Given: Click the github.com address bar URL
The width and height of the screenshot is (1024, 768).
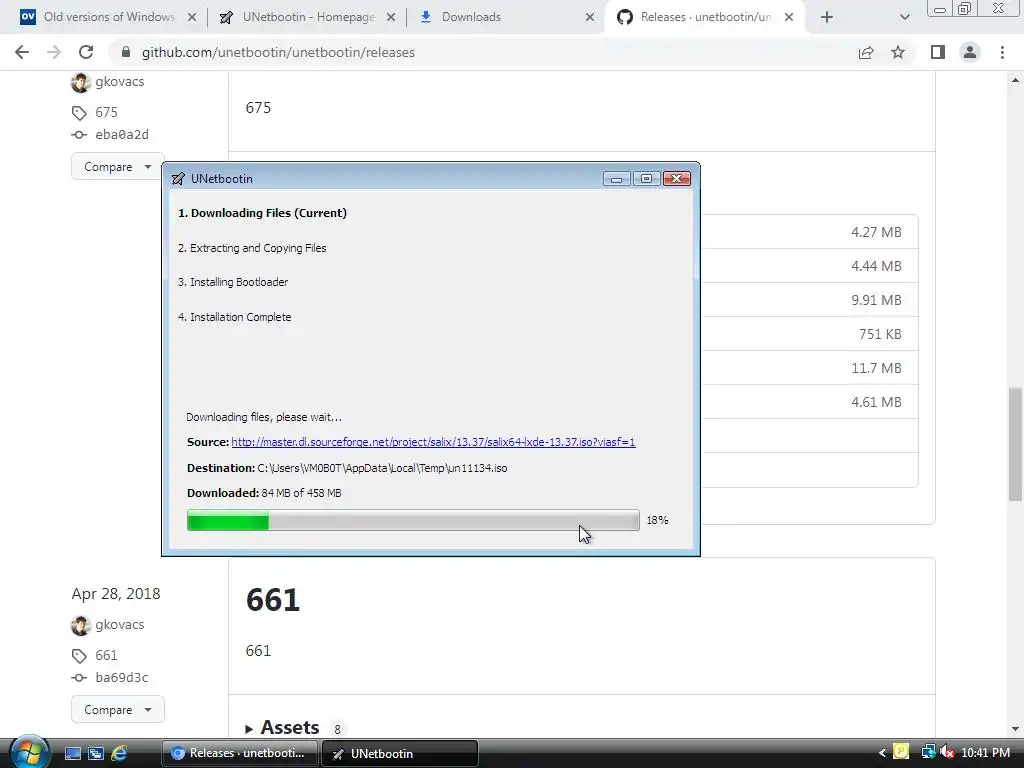Looking at the screenshot, I should pos(278,52).
